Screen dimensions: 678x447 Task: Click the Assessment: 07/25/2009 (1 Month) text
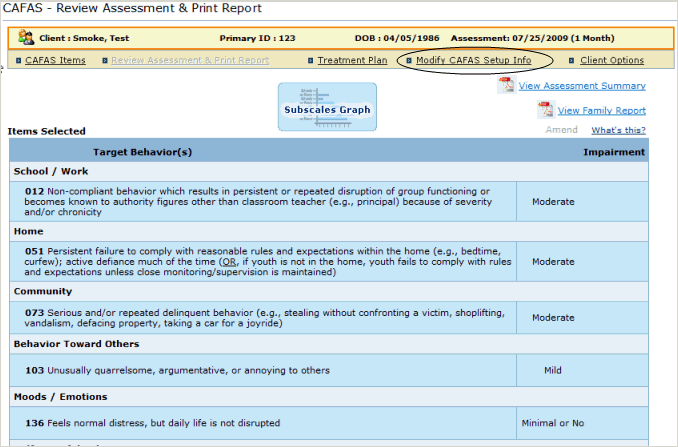pos(532,38)
